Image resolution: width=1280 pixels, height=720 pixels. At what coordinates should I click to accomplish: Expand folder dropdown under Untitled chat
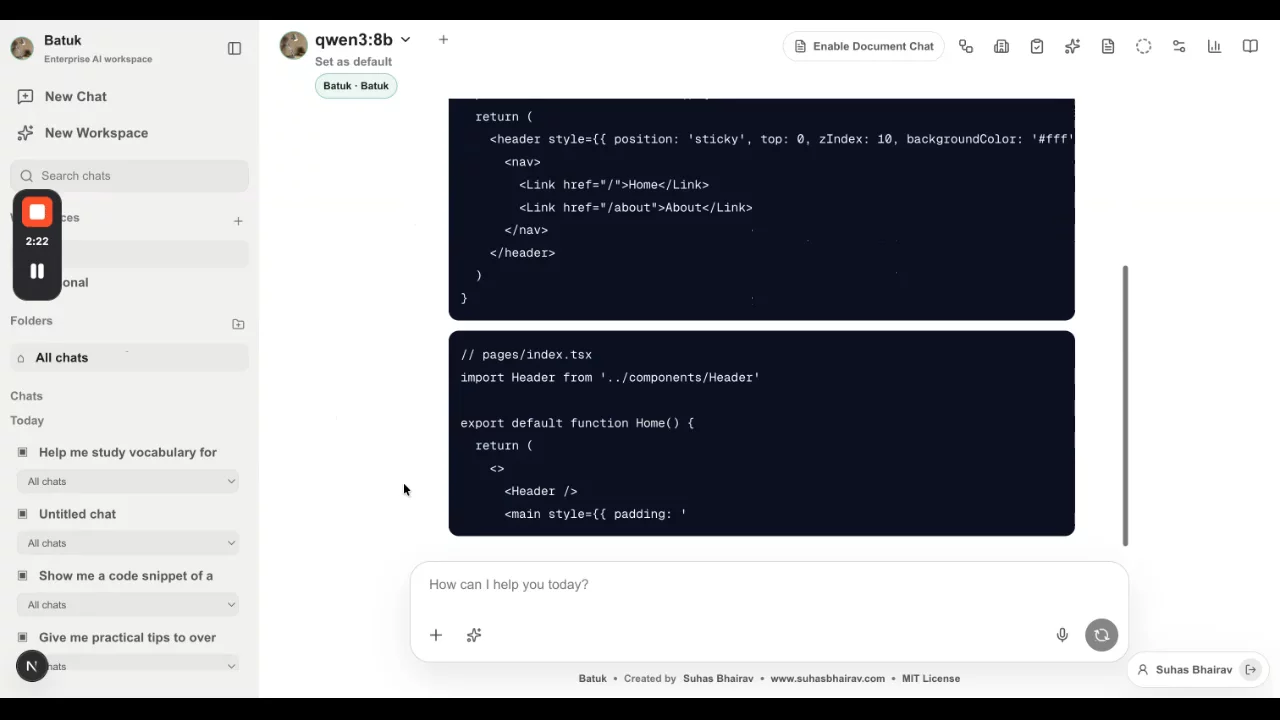[x=128, y=543]
